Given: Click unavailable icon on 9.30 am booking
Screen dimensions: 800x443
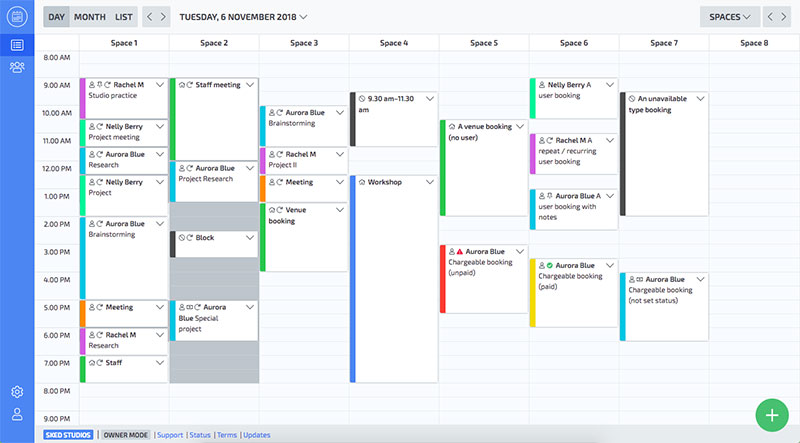Looking at the screenshot, I should pos(362,99).
